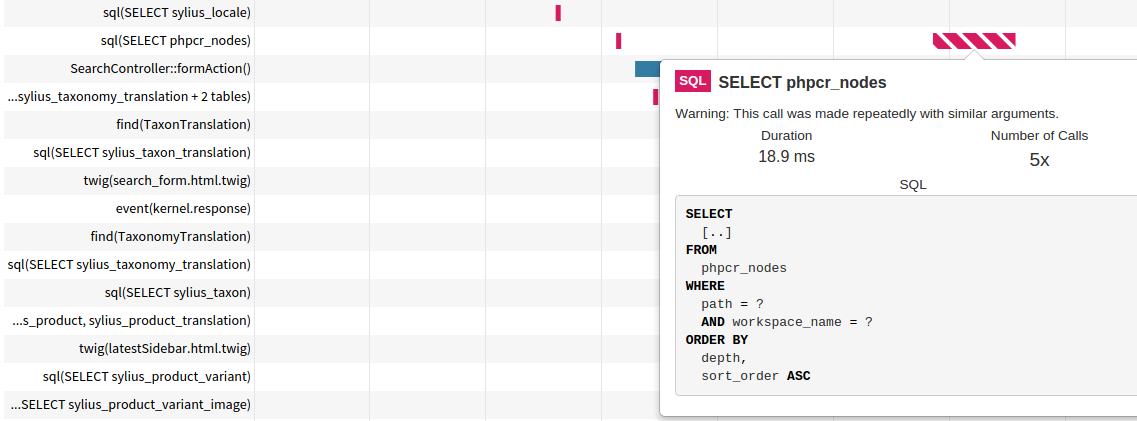The image size is (1137, 421).
Task: Select the sql(SELECT phpcr_nodes) row label
Action: click(x=176, y=41)
